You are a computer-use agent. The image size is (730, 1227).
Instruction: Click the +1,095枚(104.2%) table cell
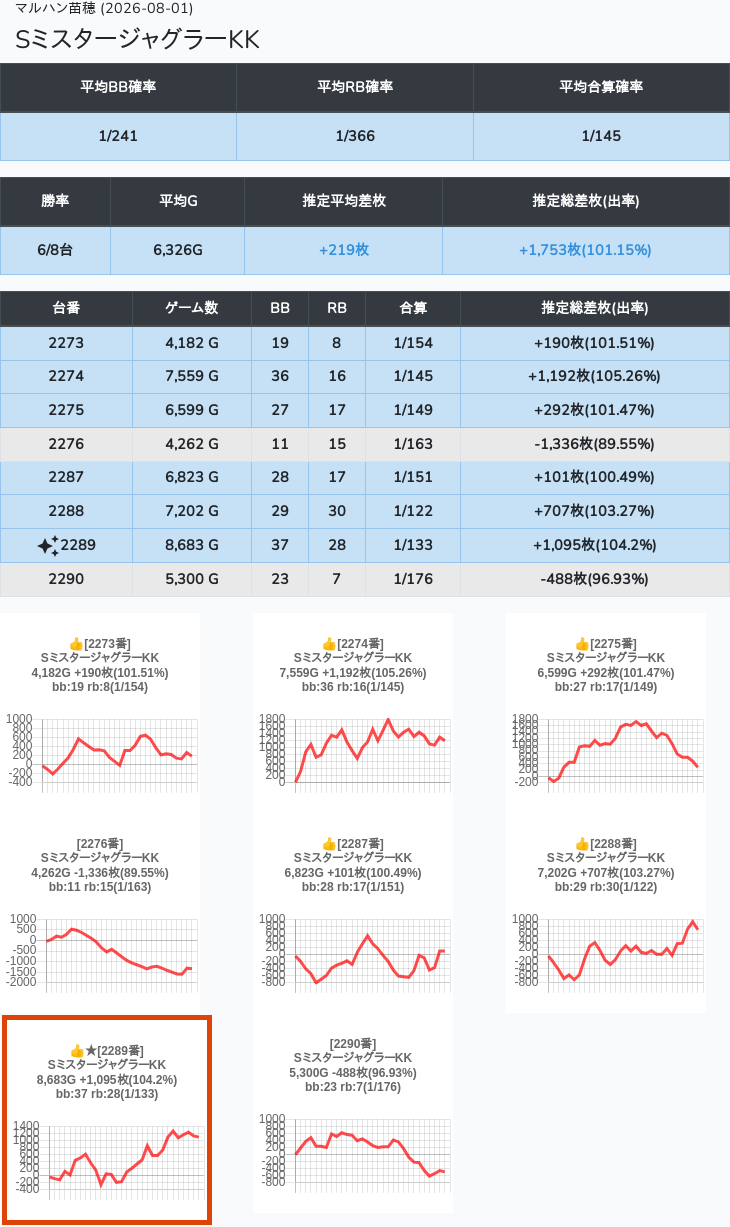click(595, 545)
